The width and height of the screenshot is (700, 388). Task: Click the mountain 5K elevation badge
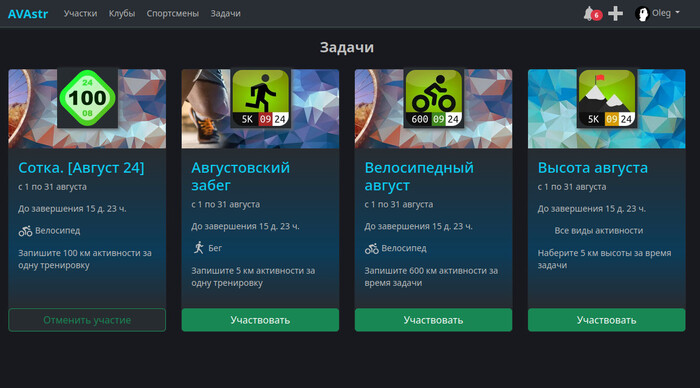[x=607, y=98]
